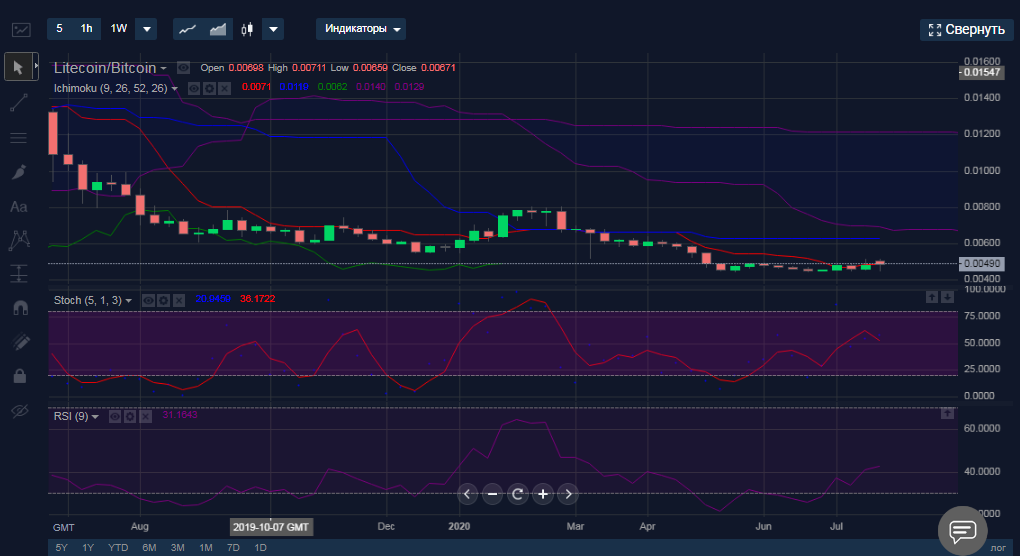Open the Индикаторы dropdown

click(x=361, y=29)
